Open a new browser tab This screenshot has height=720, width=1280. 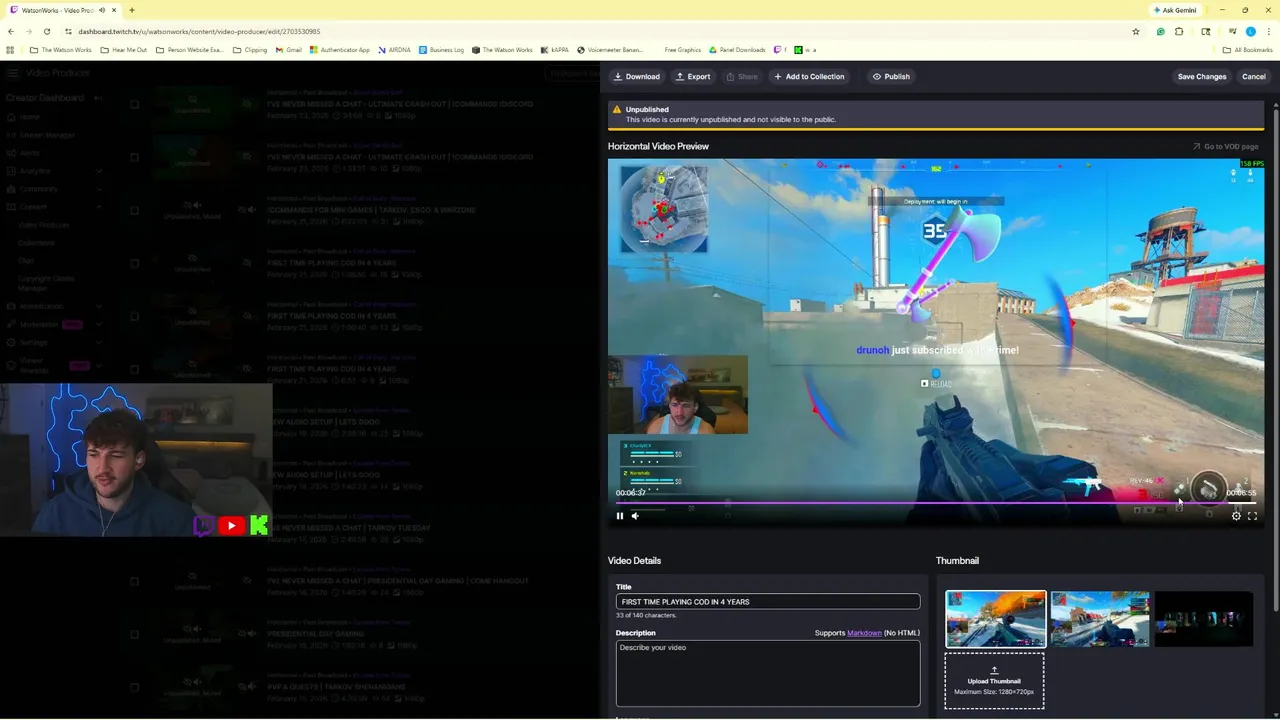(x=132, y=10)
